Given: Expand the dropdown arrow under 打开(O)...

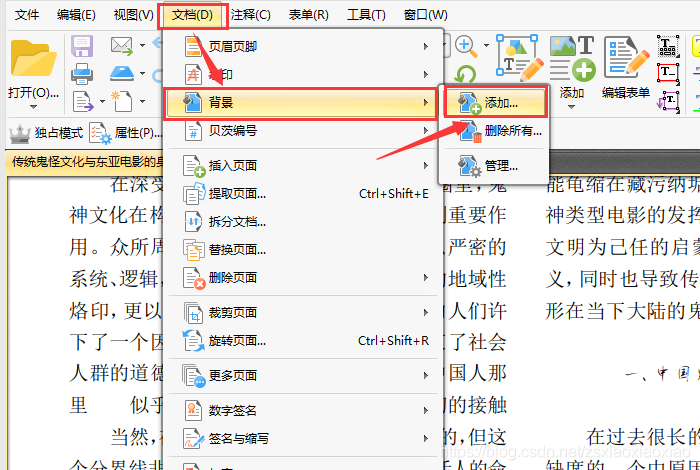Looking at the screenshot, I should click(x=33, y=107).
